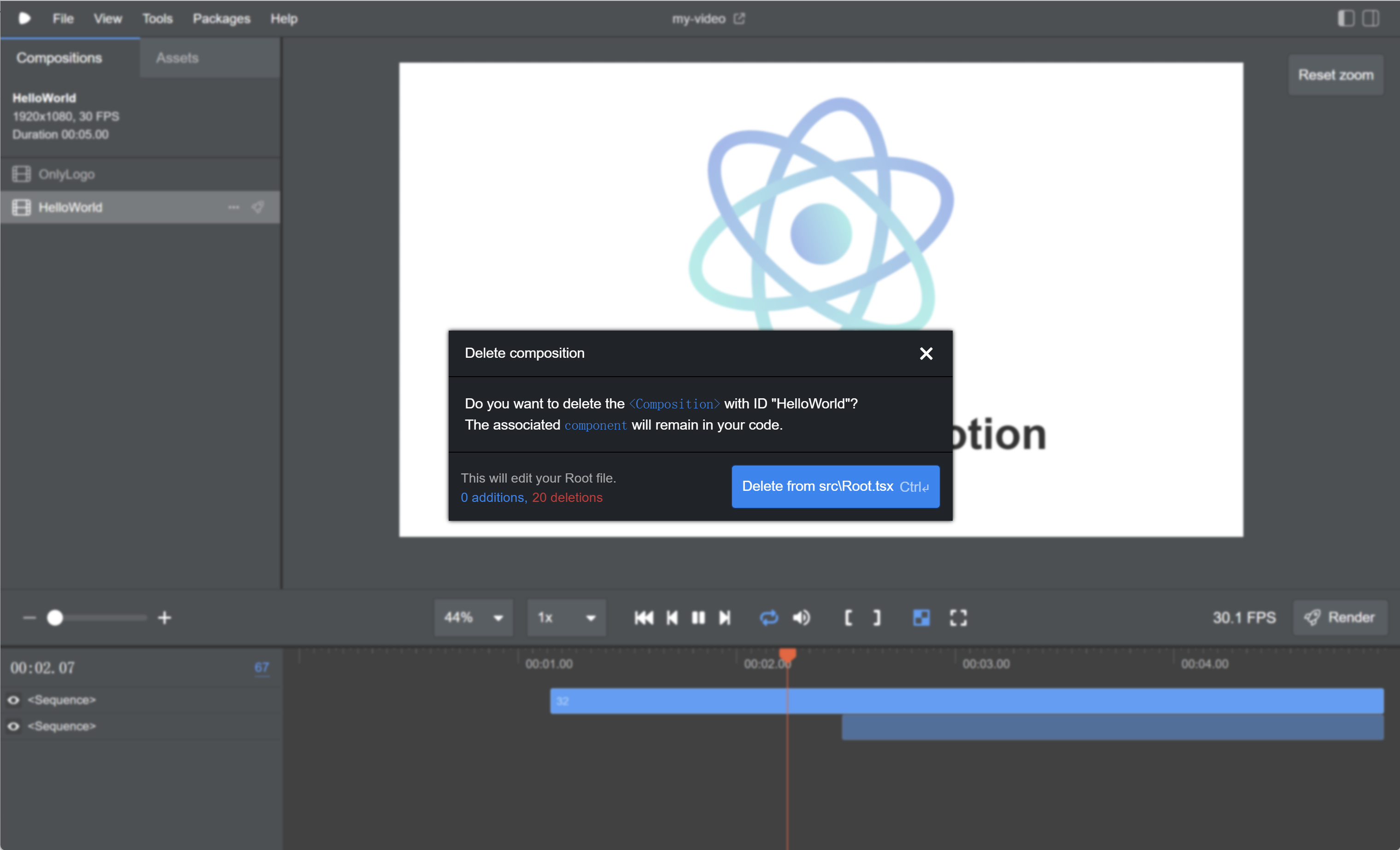Image resolution: width=1400 pixels, height=850 pixels.
Task: Hide the second Sequence layer
Action: coord(13,726)
